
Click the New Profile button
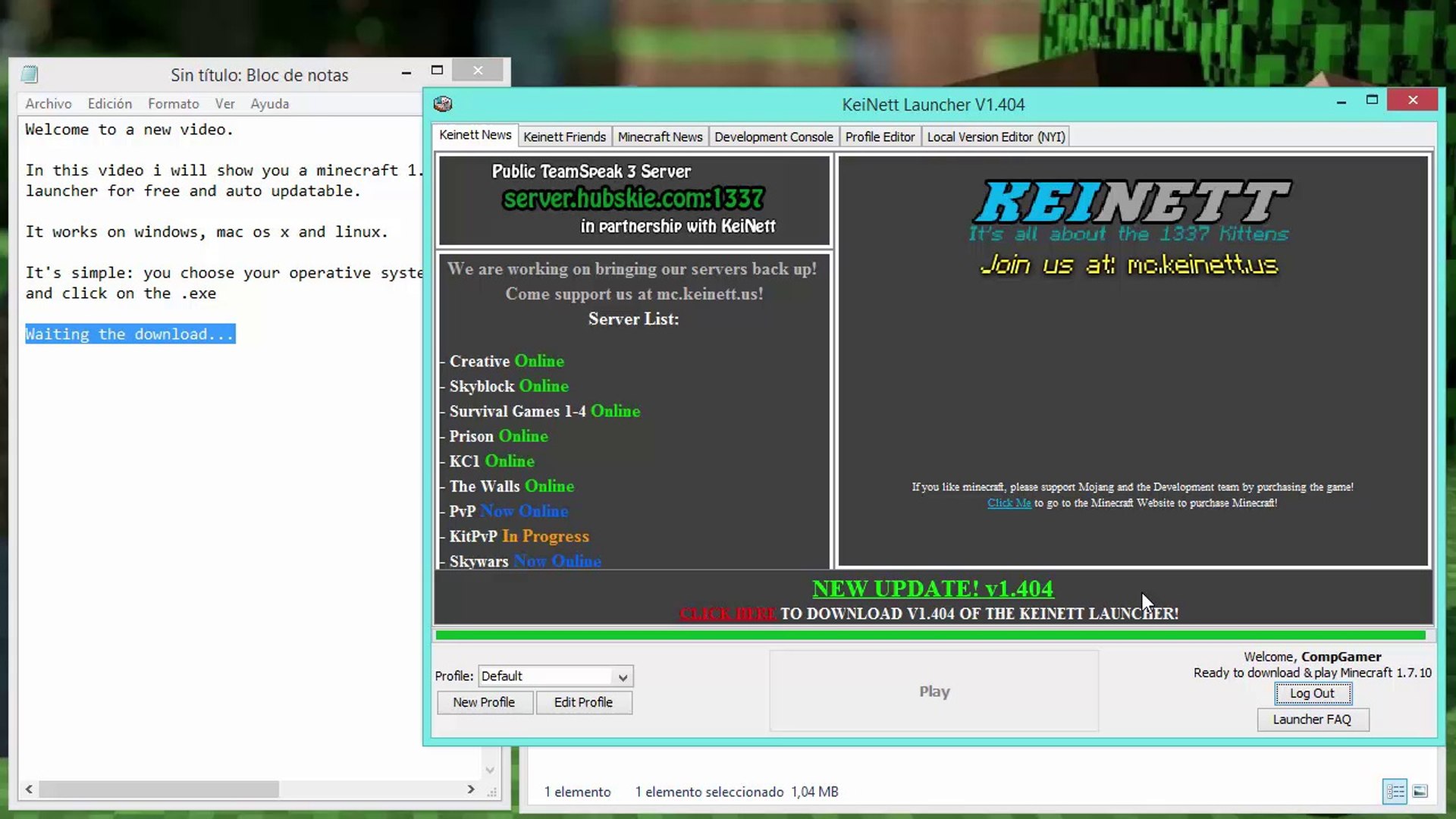tap(484, 702)
